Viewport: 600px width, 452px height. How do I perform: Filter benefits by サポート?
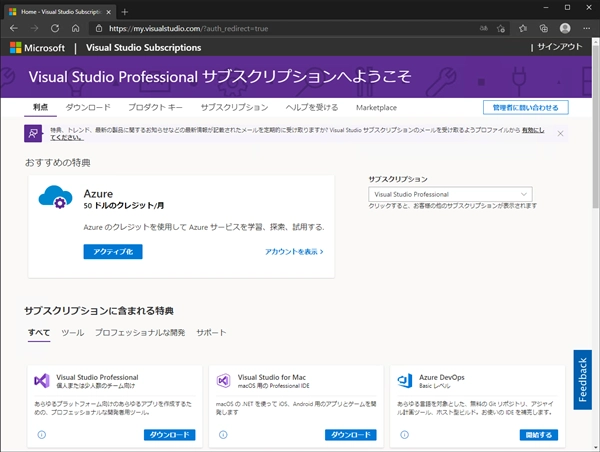click(x=211, y=333)
